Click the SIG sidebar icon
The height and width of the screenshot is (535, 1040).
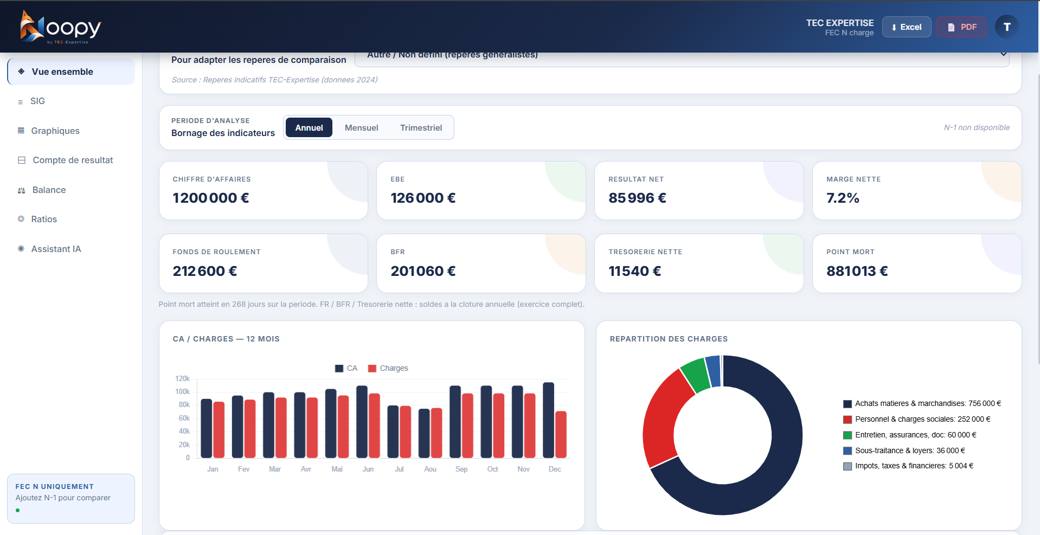[x=21, y=101]
